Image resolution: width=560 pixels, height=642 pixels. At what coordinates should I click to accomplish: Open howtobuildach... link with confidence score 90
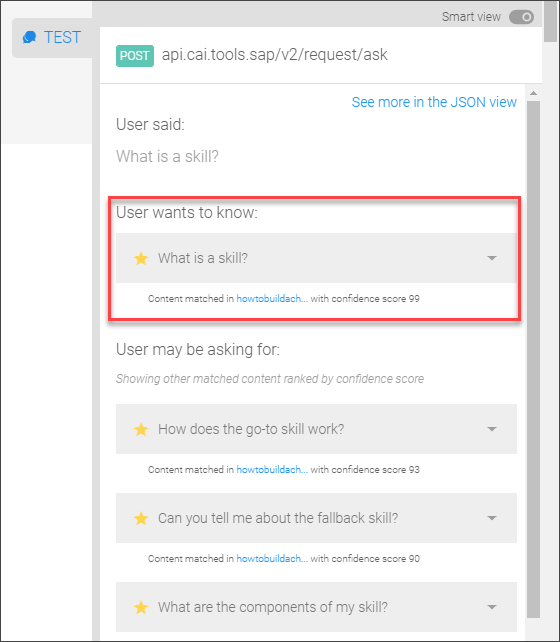click(272, 558)
